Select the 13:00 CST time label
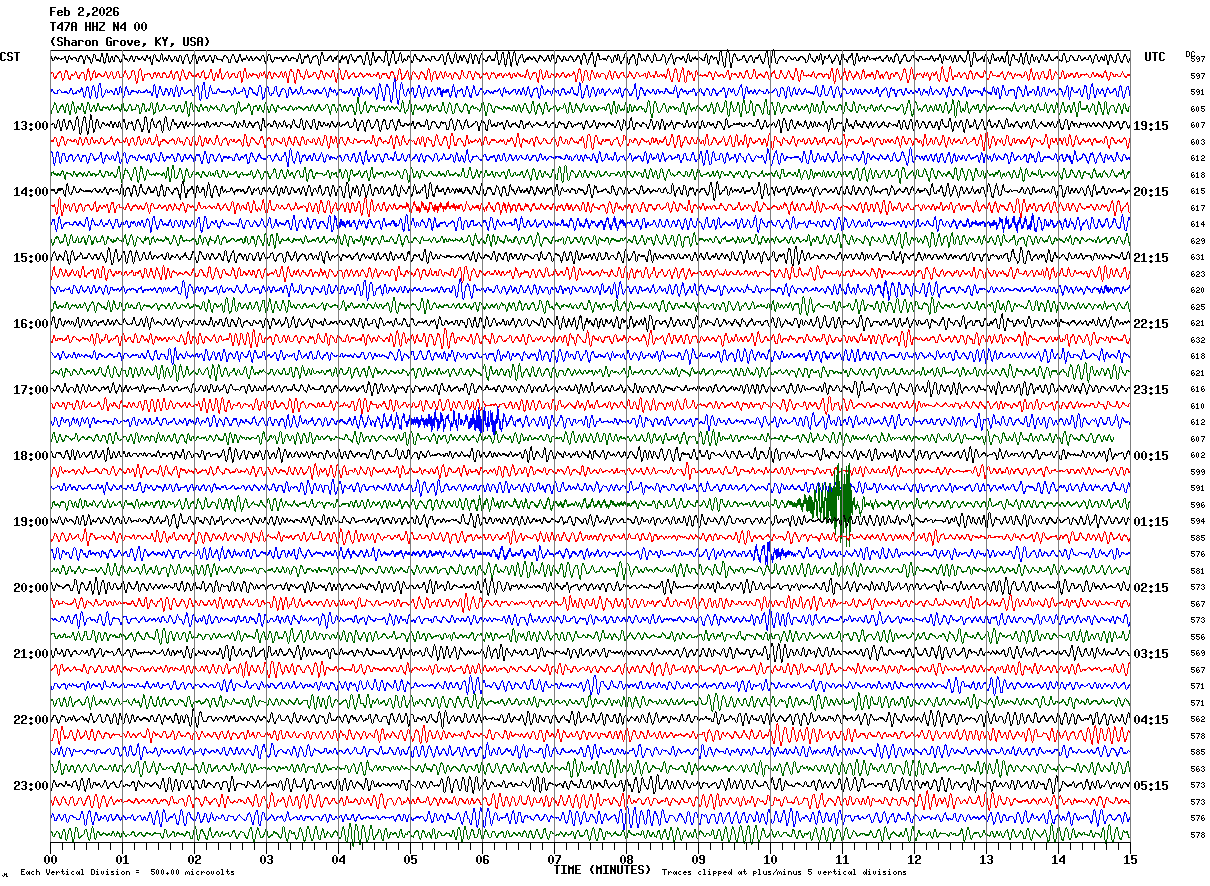 30,126
